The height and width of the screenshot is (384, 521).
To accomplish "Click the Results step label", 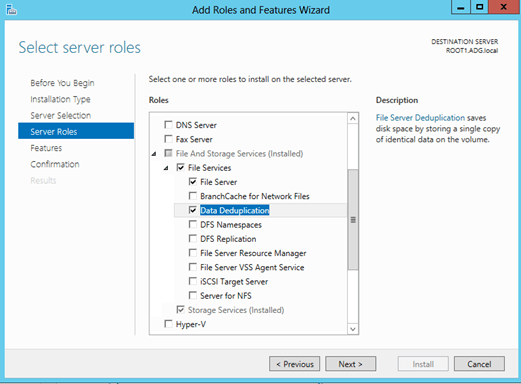I will pyautogui.click(x=43, y=180).
